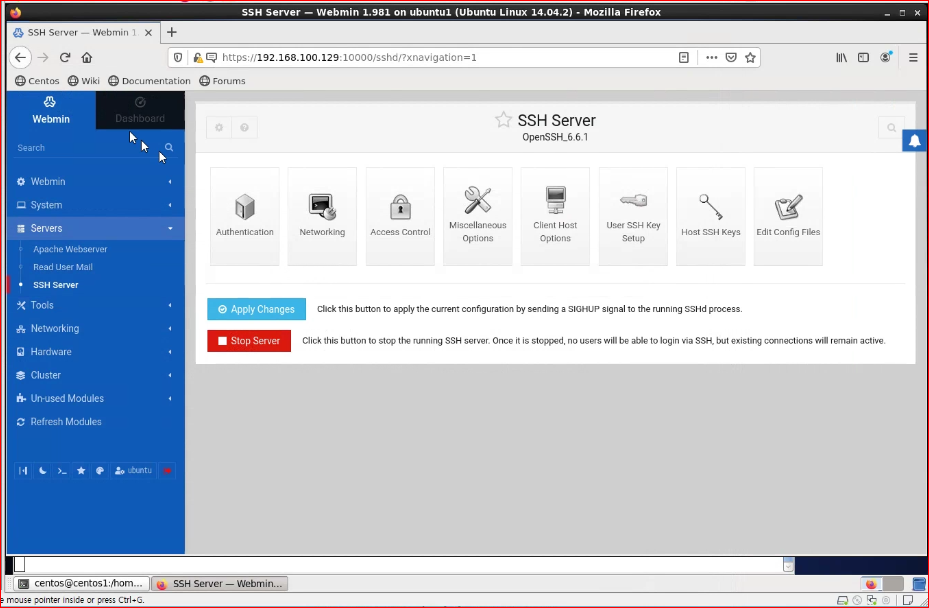Expand the System sidebar category
The image size is (929, 608).
click(x=96, y=205)
